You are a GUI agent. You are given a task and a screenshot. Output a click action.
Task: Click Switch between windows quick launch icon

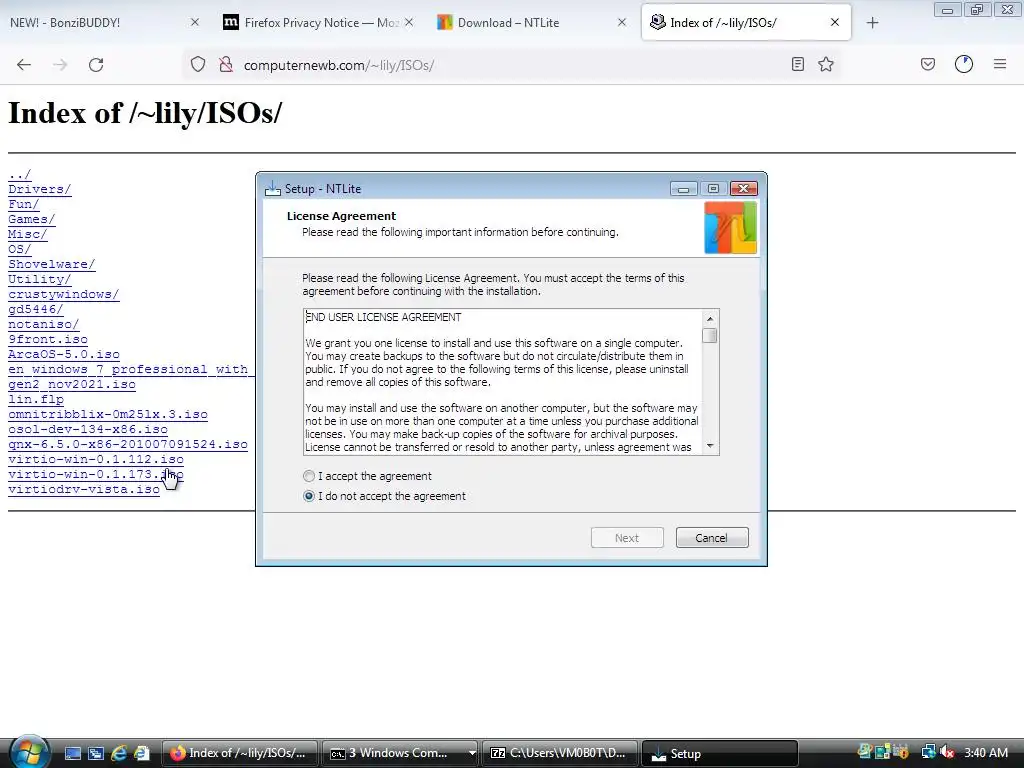[96, 754]
